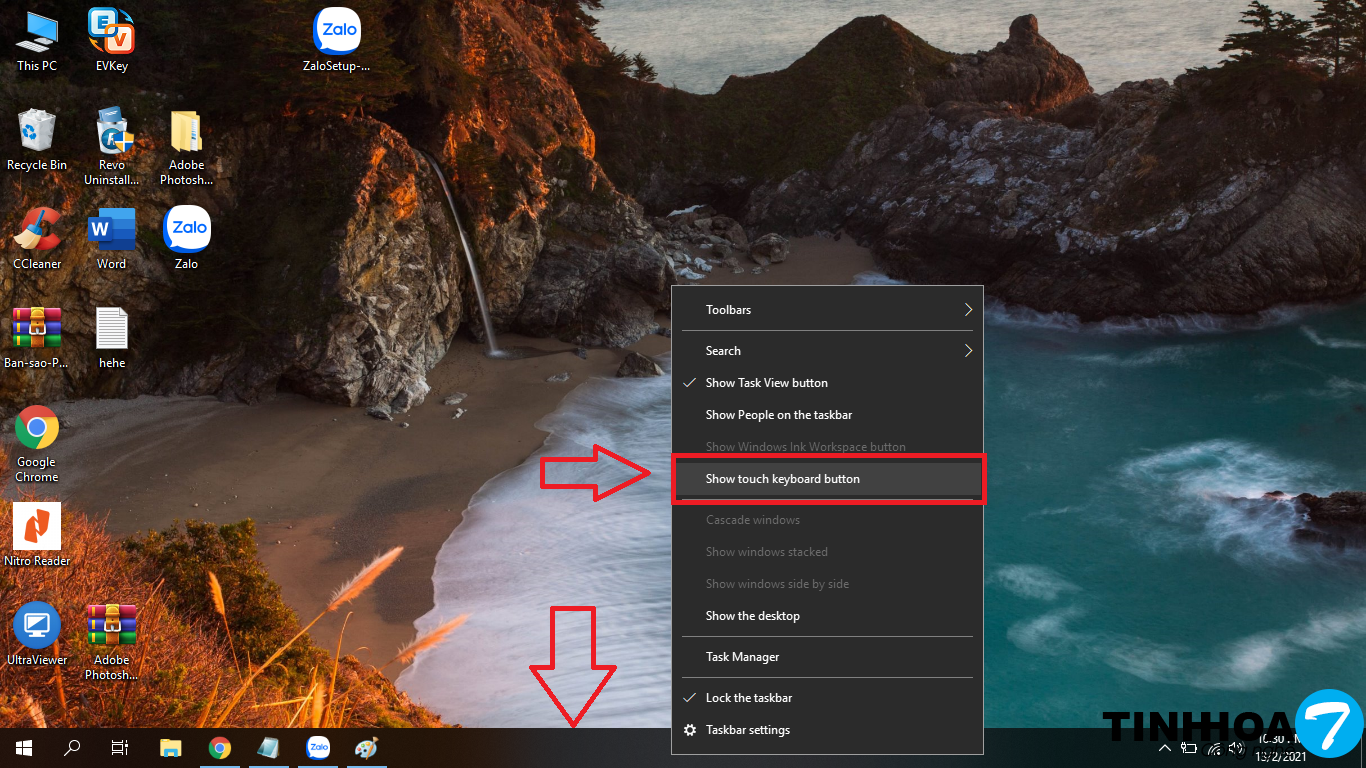1366x768 pixels.
Task: Toggle Lock the taskbar option
Action: pyautogui.click(x=748, y=698)
